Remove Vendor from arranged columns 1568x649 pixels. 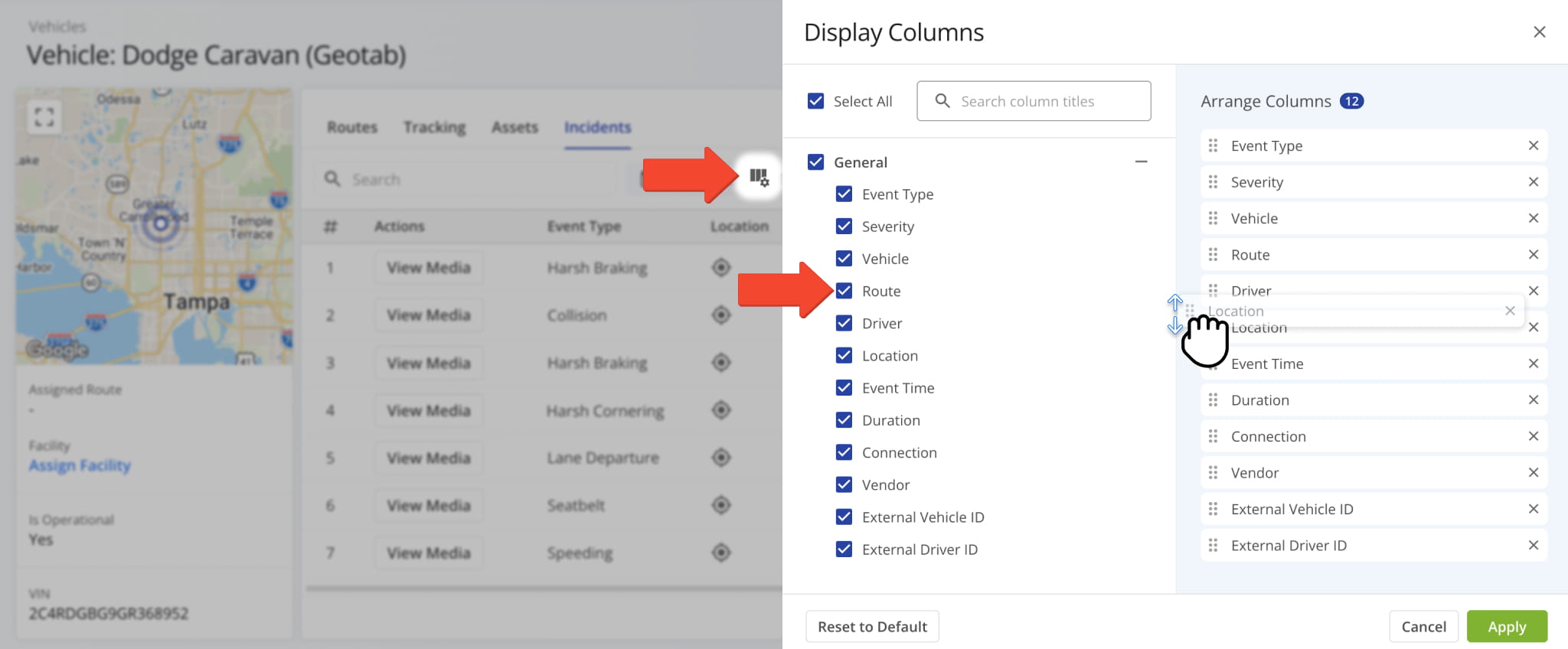[x=1533, y=473]
